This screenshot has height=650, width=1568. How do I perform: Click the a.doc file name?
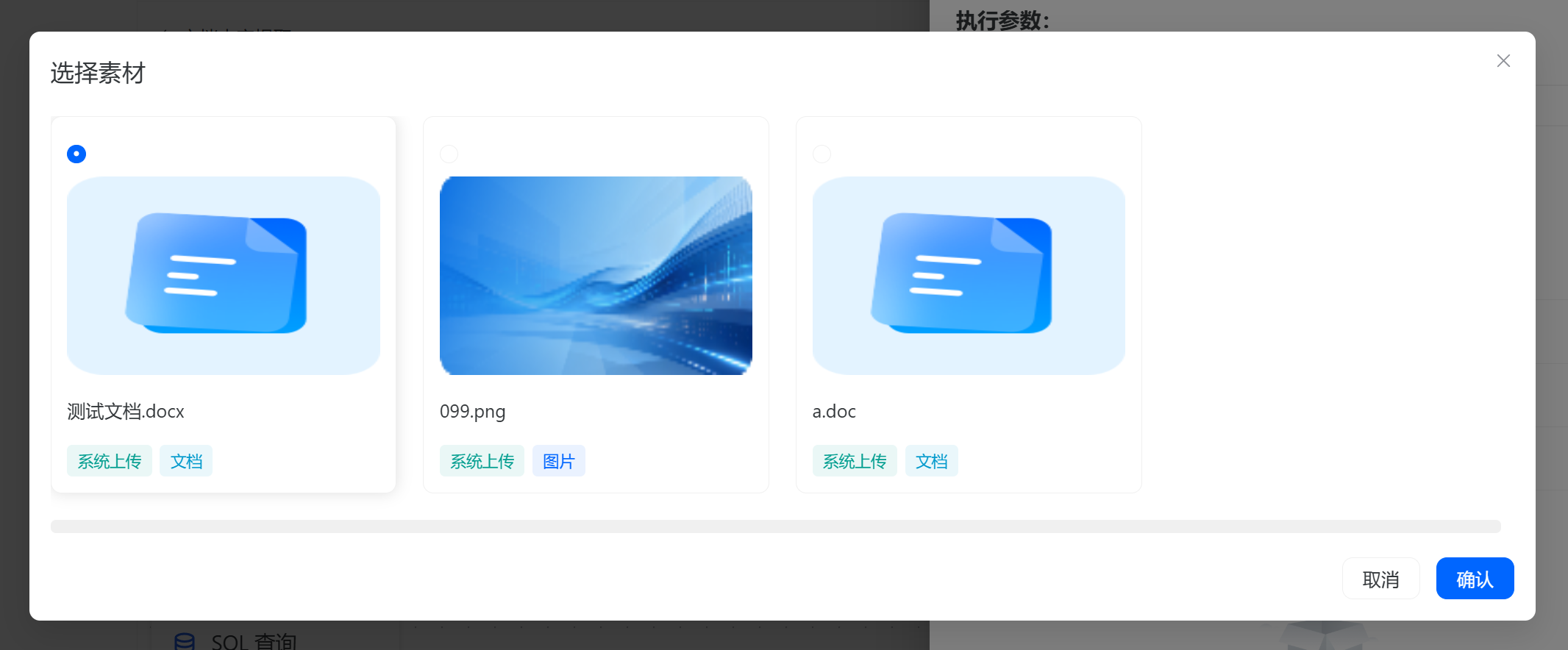834,412
